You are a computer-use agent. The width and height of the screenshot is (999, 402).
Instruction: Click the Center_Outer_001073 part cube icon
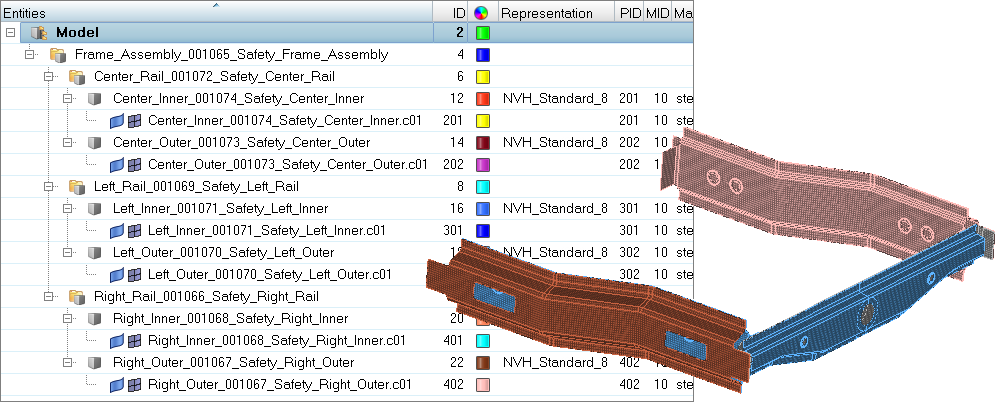tap(94, 143)
